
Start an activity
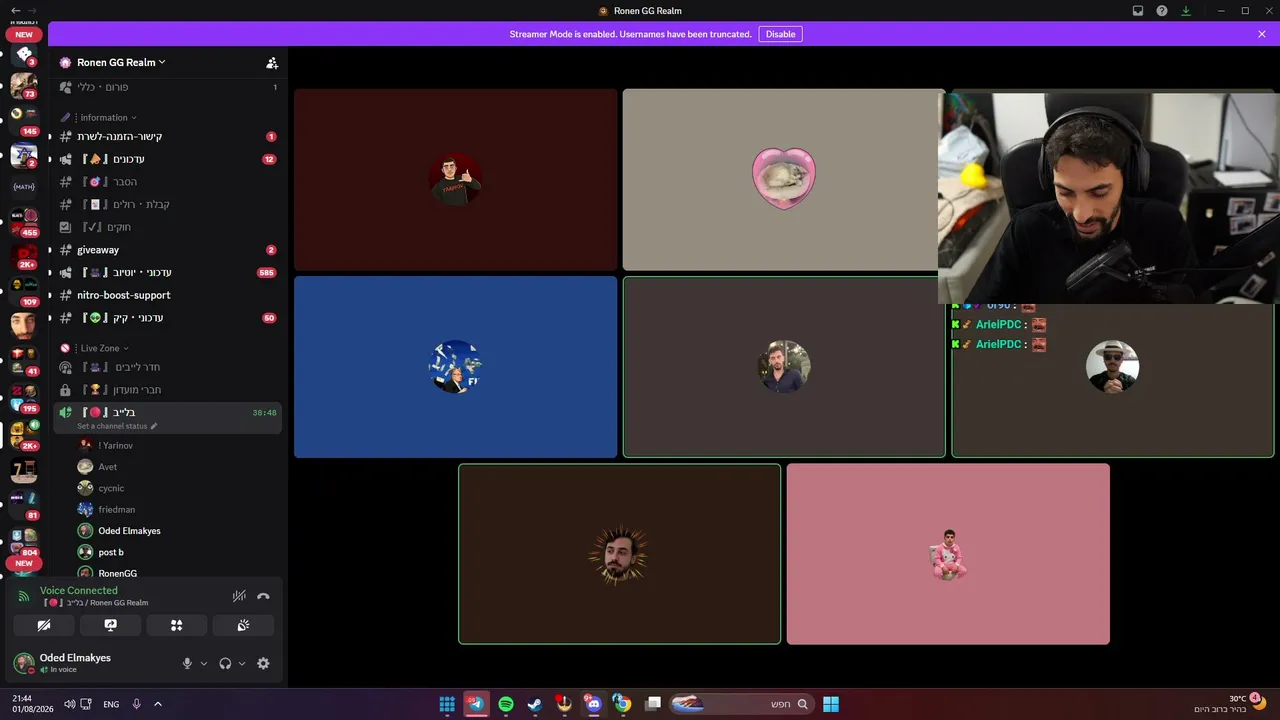177,625
